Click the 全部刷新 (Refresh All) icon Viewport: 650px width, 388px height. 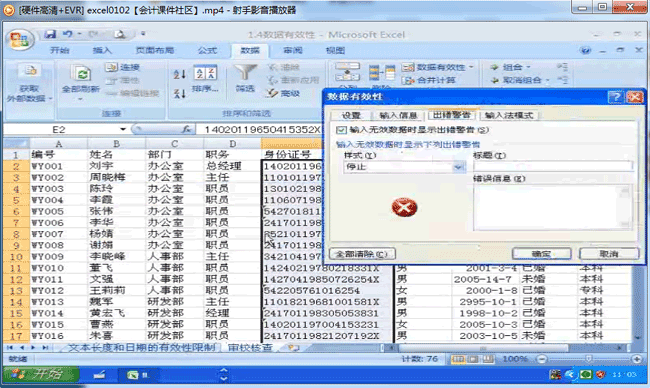[81, 74]
